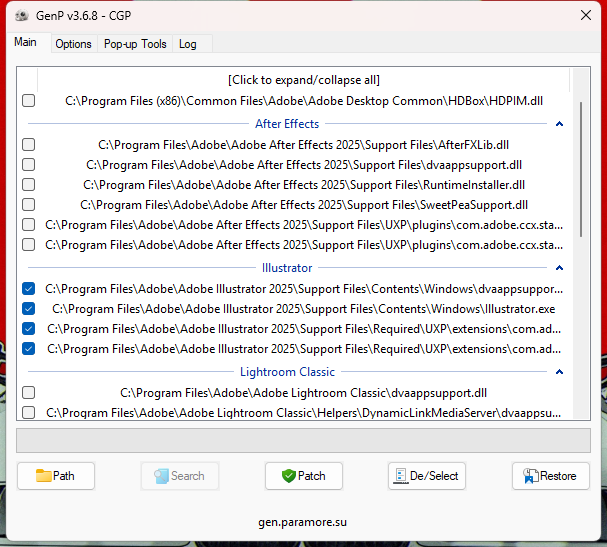Check the DynamicLinkMediaServer row checkbox
Screen dimensions: 607x547
coord(29,413)
